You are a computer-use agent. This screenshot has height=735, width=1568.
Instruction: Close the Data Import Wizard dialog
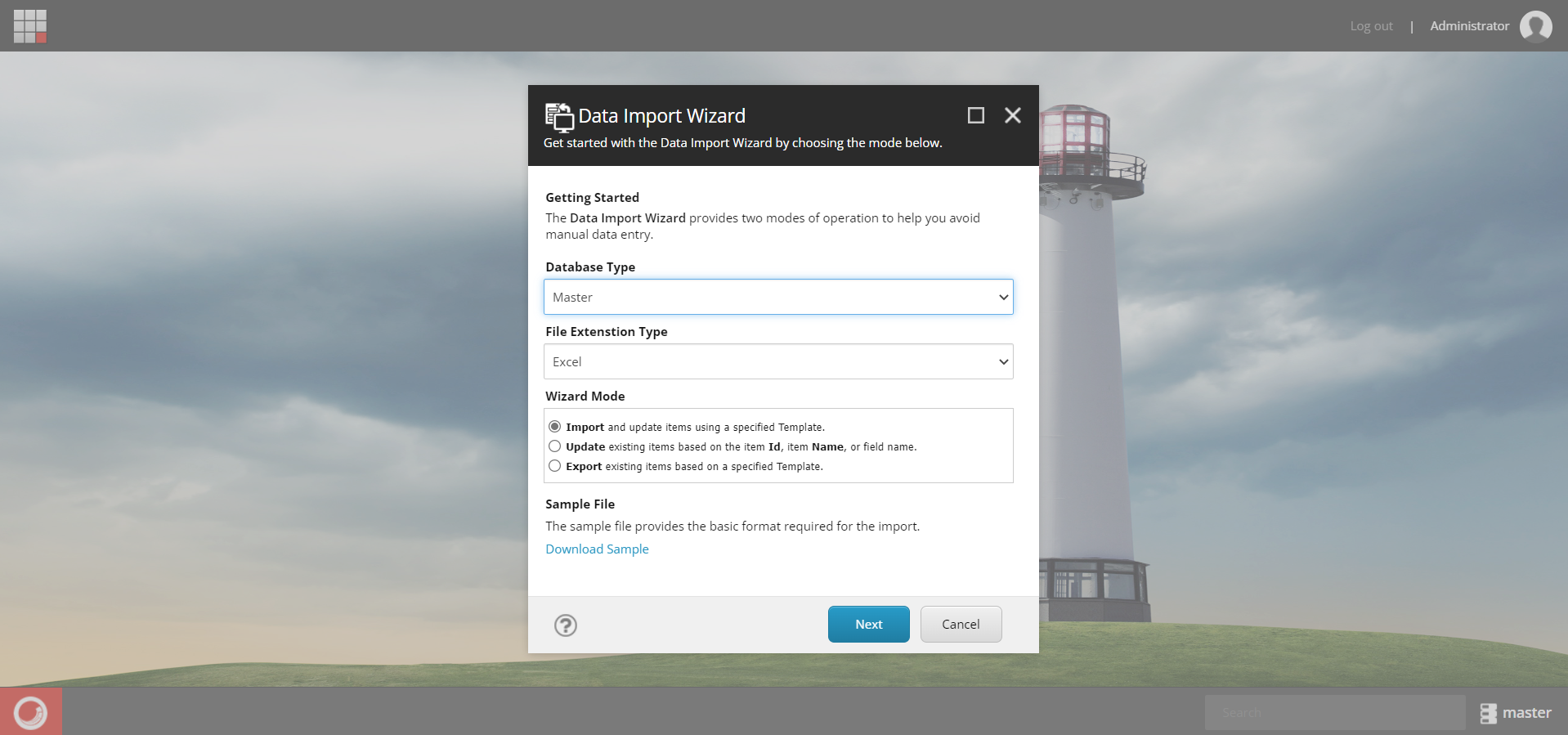coord(1013,115)
